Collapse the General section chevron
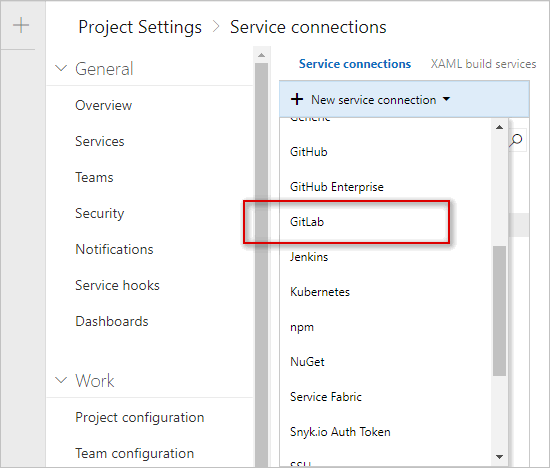 pyautogui.click(x=61, y=68)
